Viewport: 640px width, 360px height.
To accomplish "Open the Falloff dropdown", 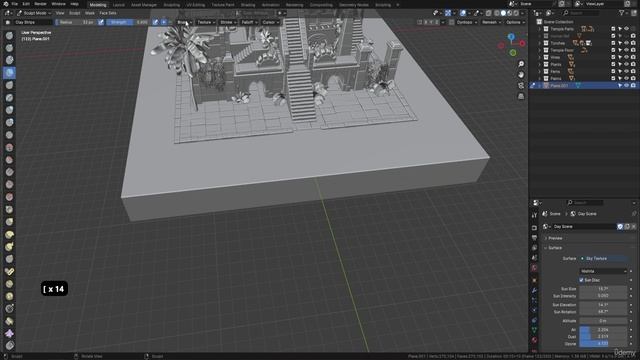I will point(249,22).
